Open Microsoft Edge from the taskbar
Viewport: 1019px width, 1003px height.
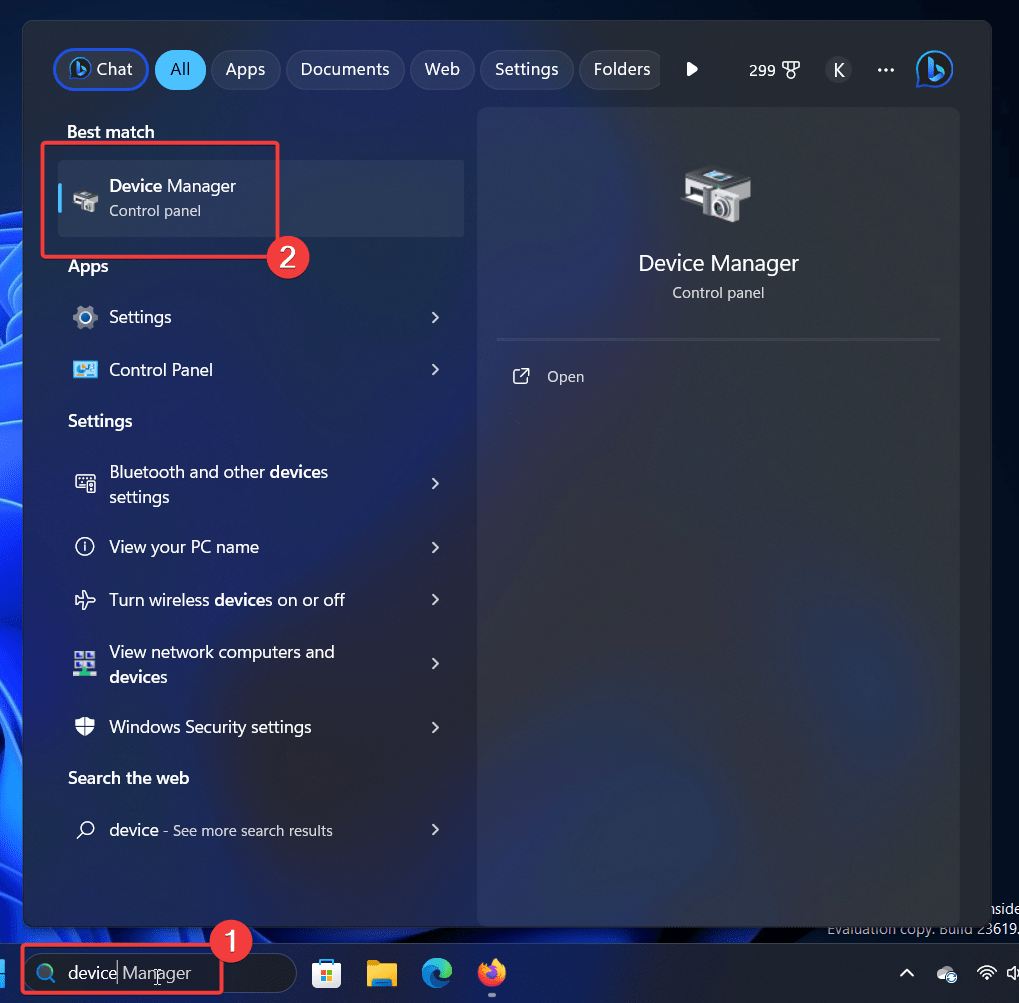[437, 973]
